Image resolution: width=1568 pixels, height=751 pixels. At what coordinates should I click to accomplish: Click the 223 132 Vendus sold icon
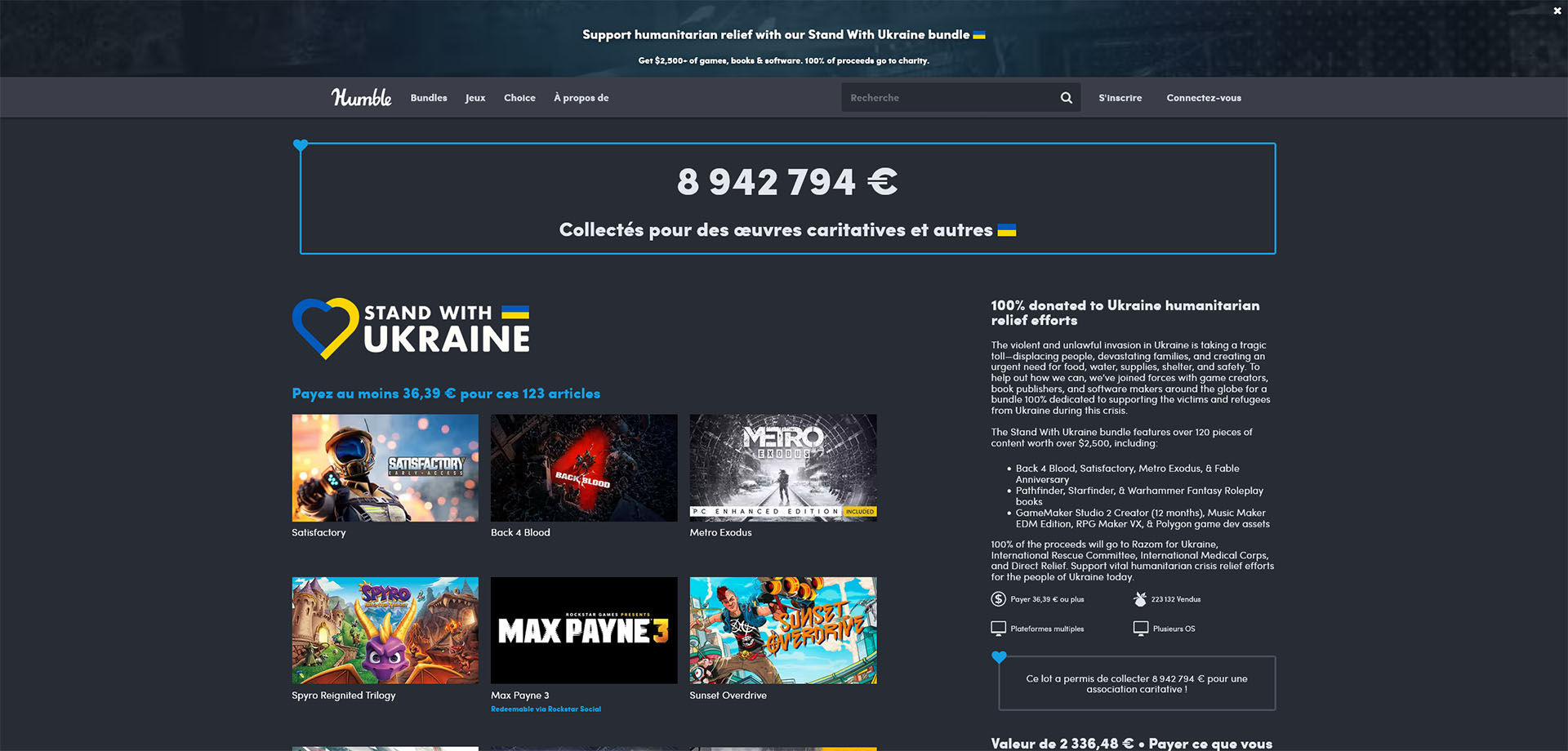(x=1140, y=599)
